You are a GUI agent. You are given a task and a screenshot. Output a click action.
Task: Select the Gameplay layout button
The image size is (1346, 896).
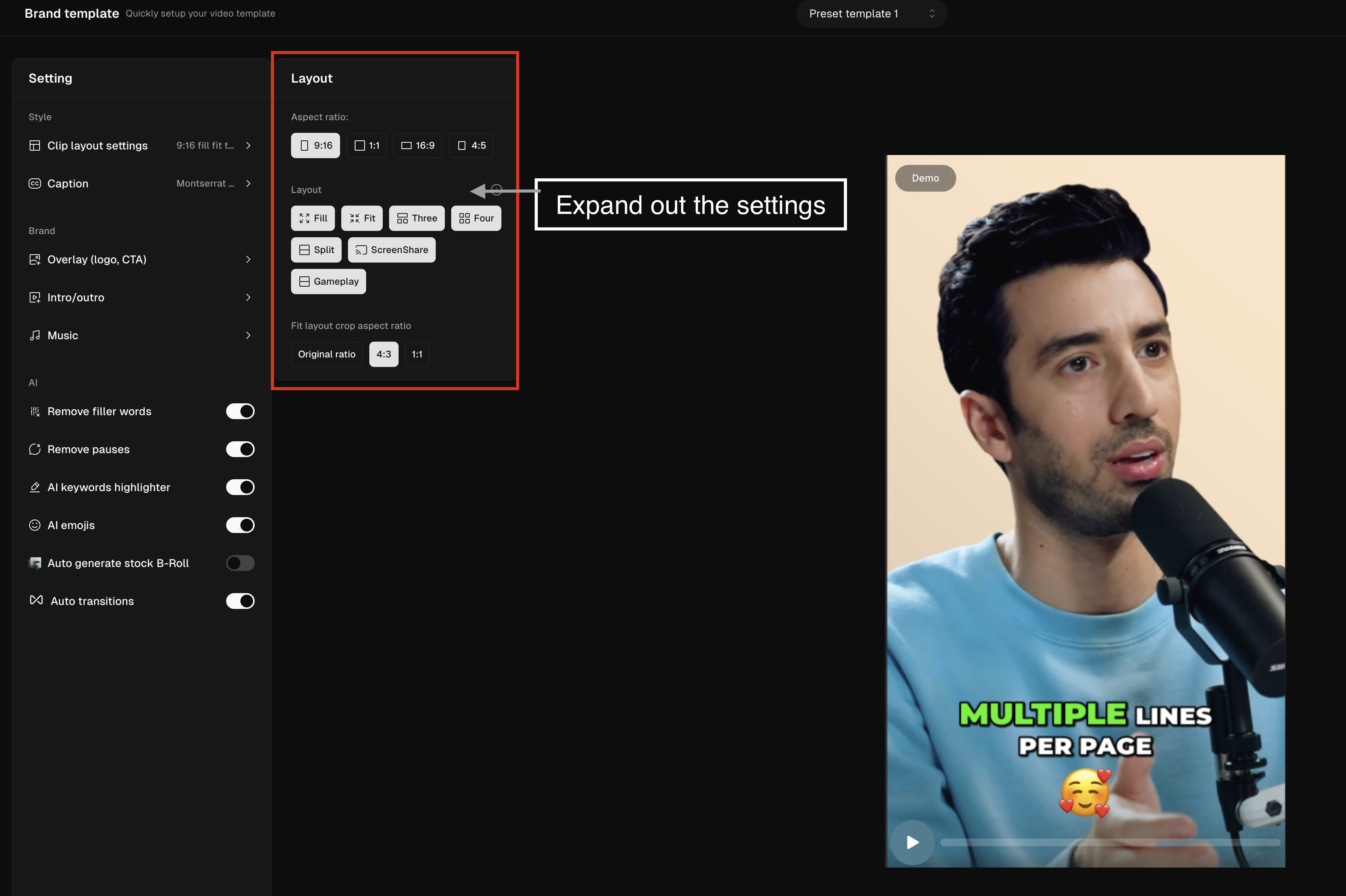pos(329,282)
